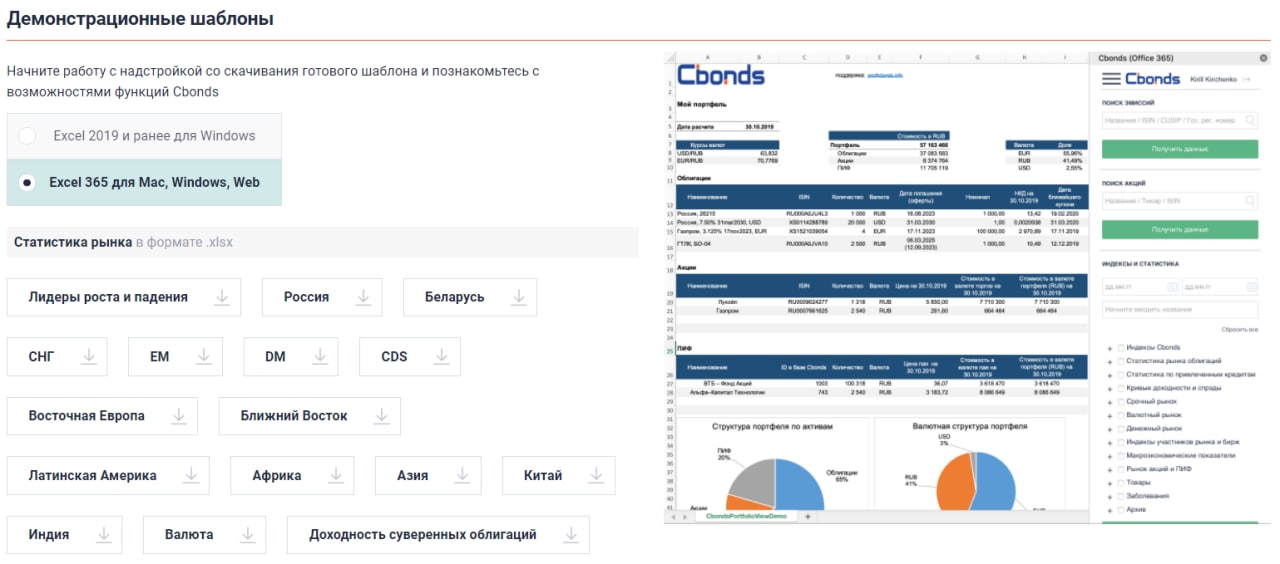Image resolution: width=1280 pixels, height=564 pixels.
Task: Click Статистика рынка heading text
Action: [73, 242]
